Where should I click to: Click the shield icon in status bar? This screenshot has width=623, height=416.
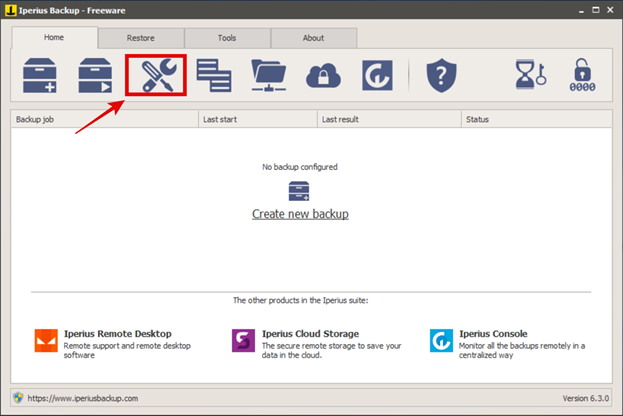(18, 398)
